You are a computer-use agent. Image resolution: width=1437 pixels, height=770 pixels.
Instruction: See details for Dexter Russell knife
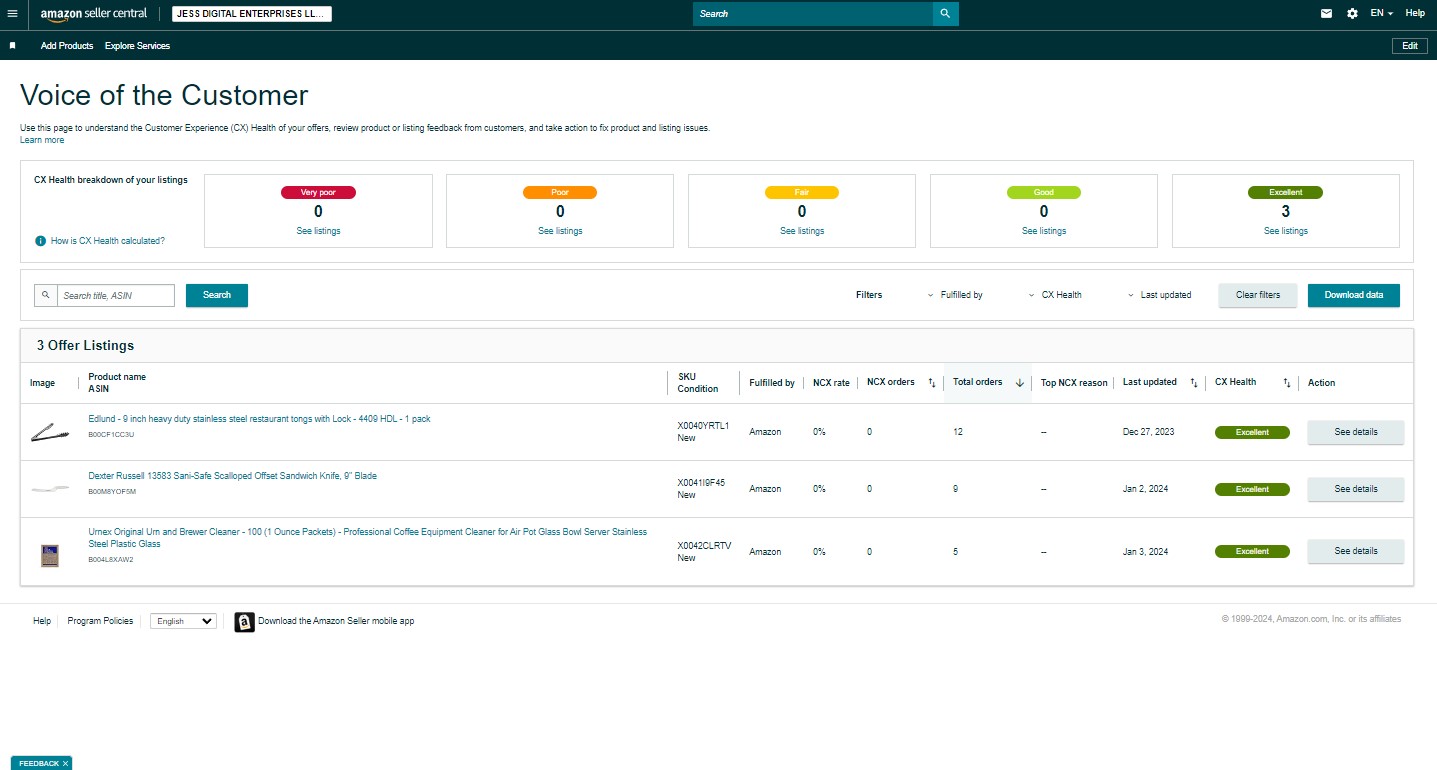click(x=1356, y=489)
